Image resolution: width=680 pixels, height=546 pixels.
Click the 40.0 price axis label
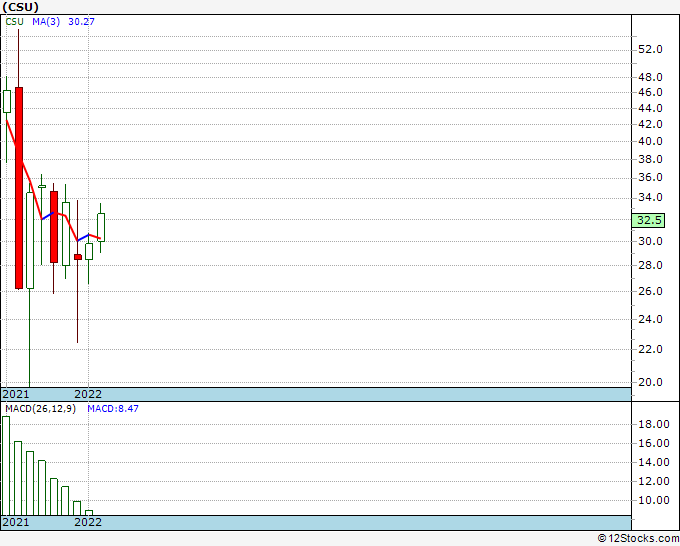(651, 141)
